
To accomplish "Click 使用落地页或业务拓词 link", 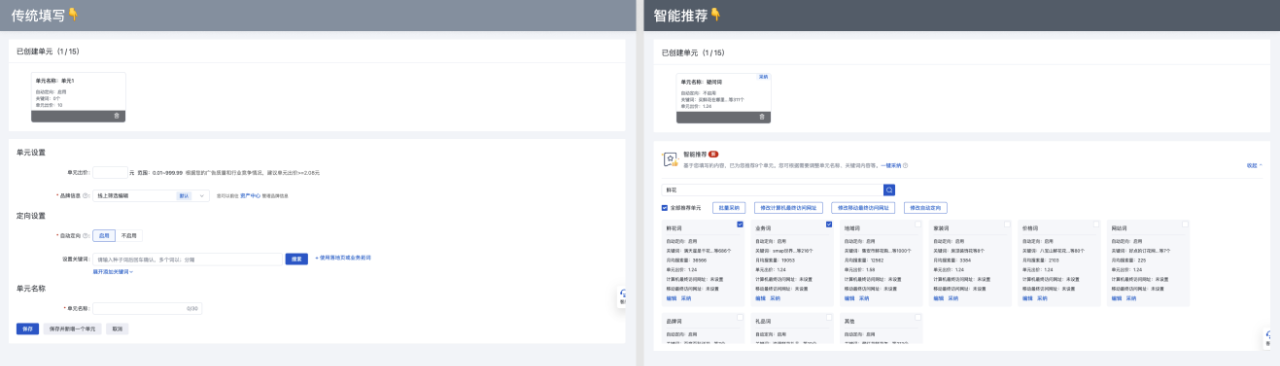I will [x=343, y=258].
